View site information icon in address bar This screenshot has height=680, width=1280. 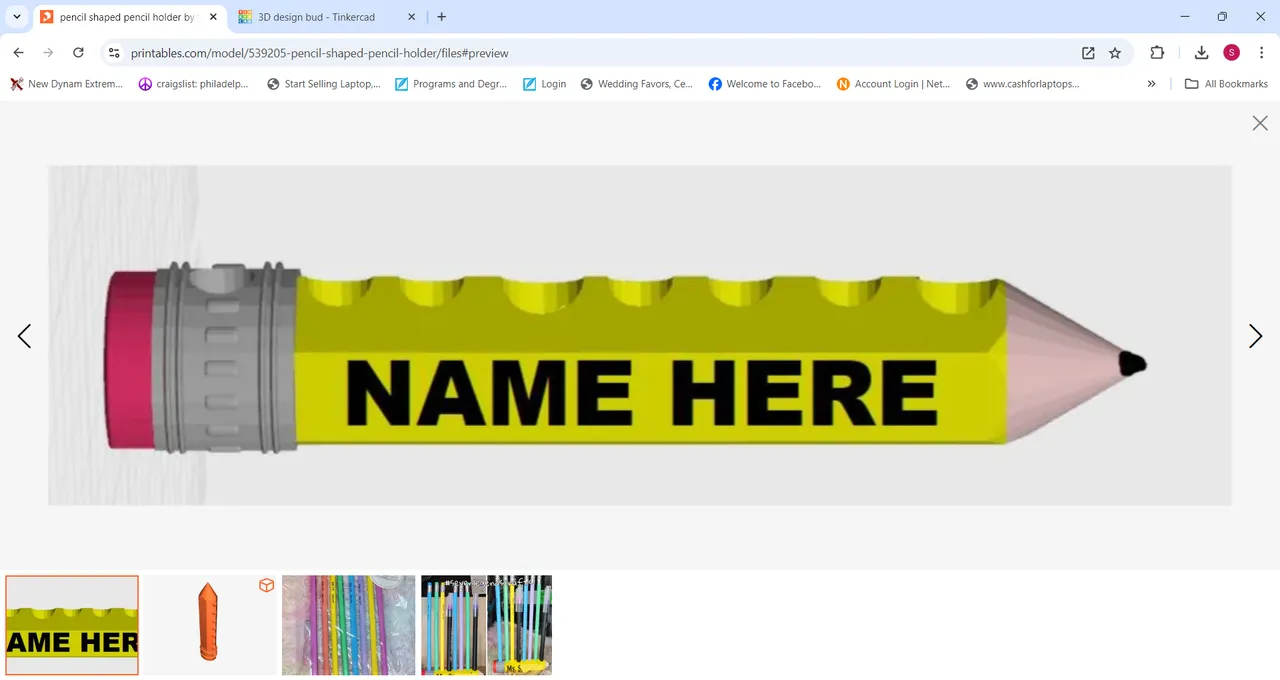[114, 53]
